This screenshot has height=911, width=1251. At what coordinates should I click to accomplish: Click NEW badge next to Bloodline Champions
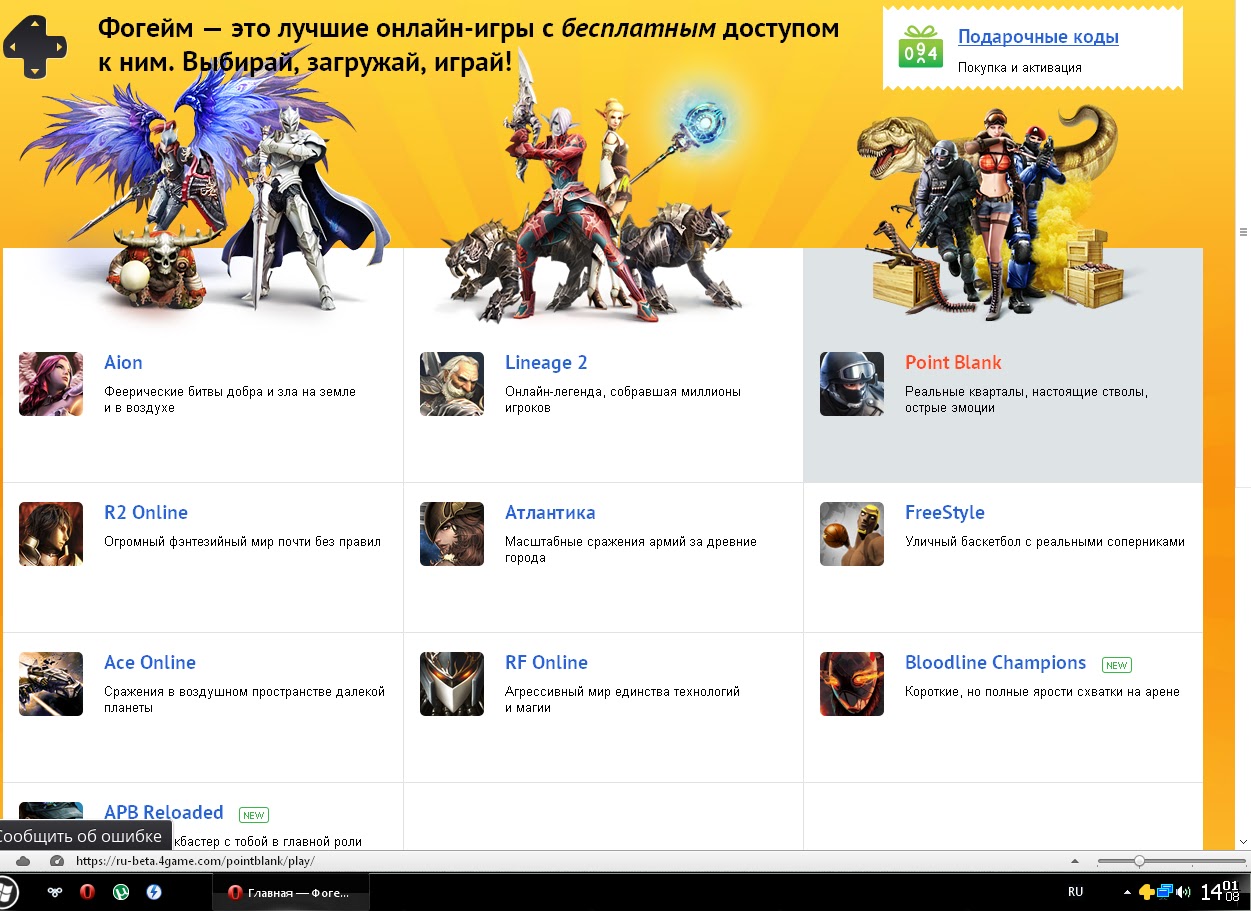click(x=1116, y=665)
